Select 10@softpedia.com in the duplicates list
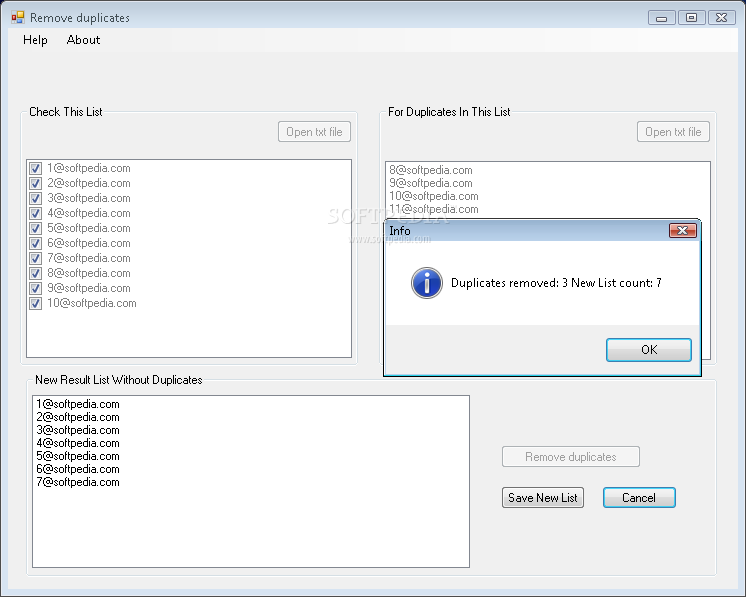 point(434,196)
